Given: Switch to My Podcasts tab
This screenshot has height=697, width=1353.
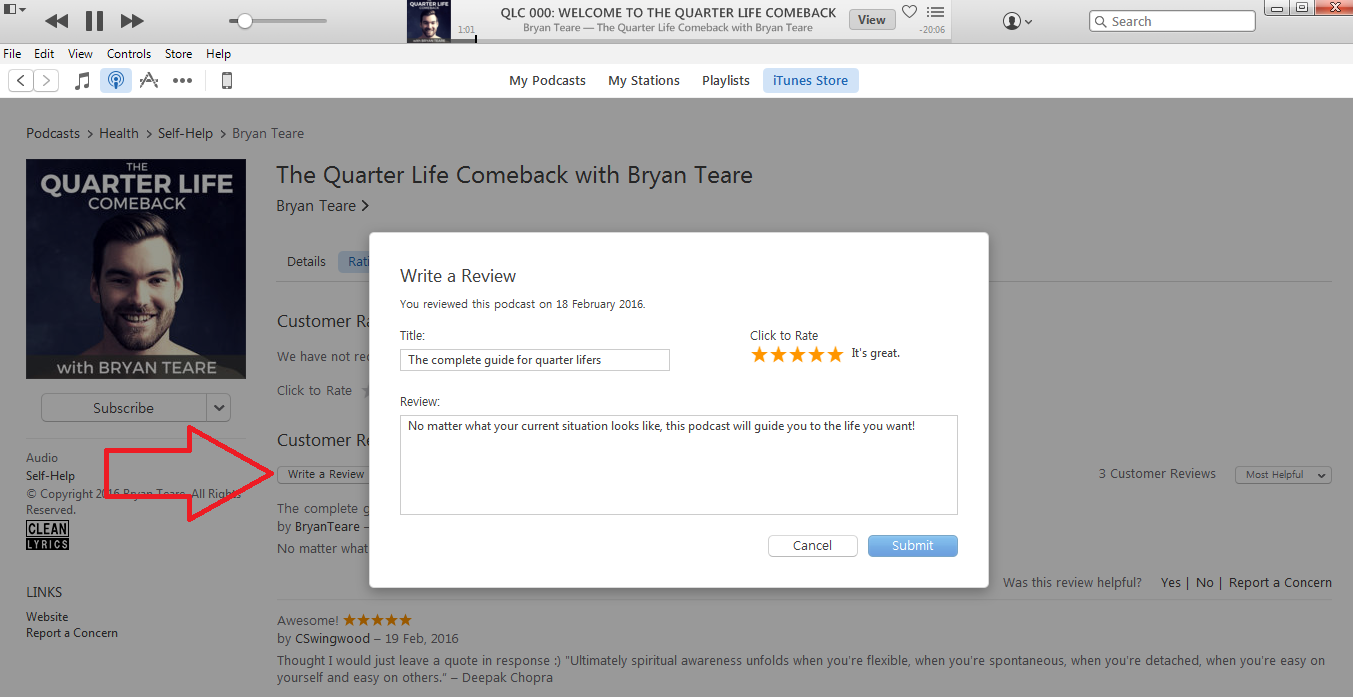Looking at the screenshot, I should [x=547, y=81].
